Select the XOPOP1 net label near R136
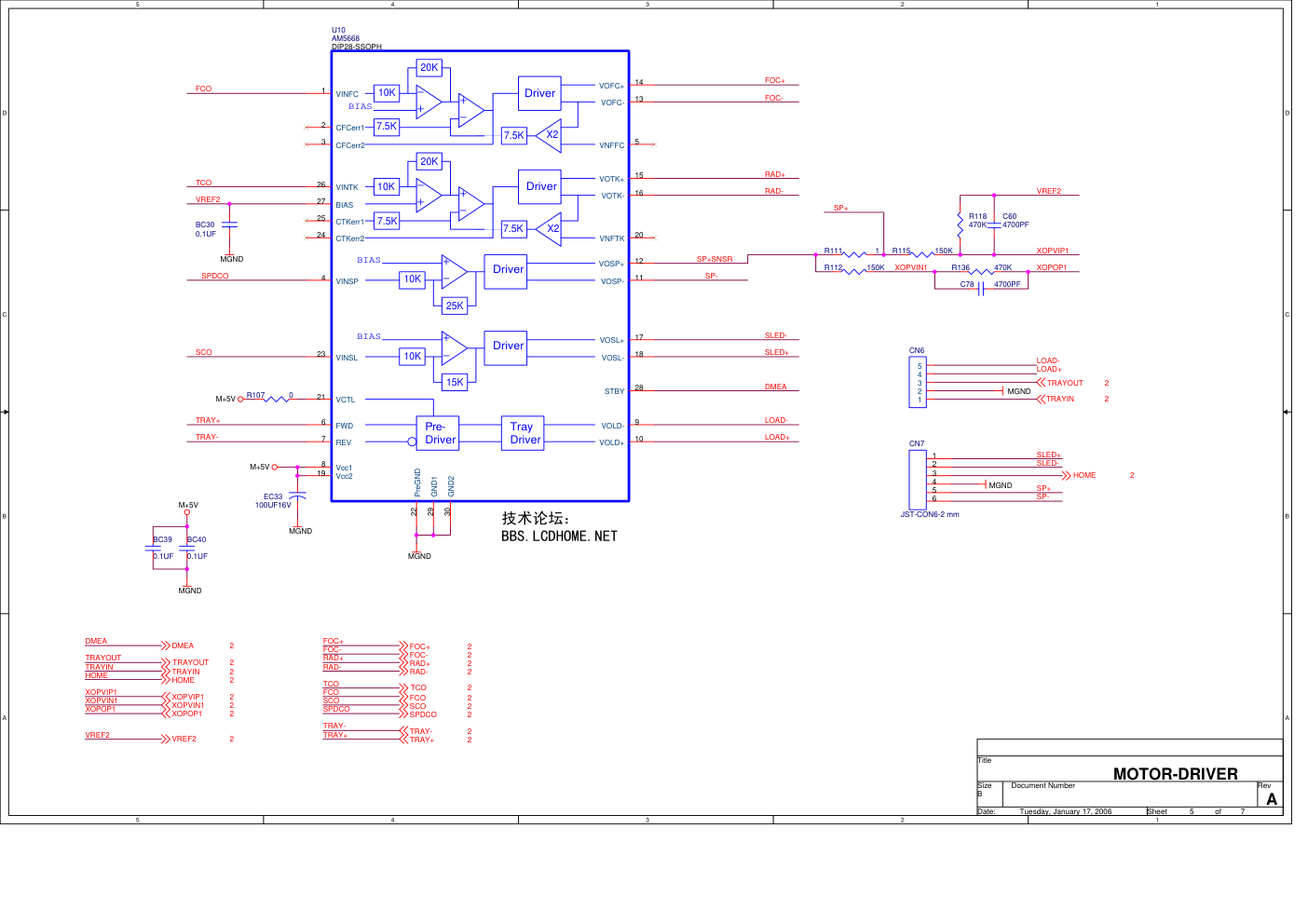The height and width of the screenshot is (924, 1308). (x=1052, y=267)
